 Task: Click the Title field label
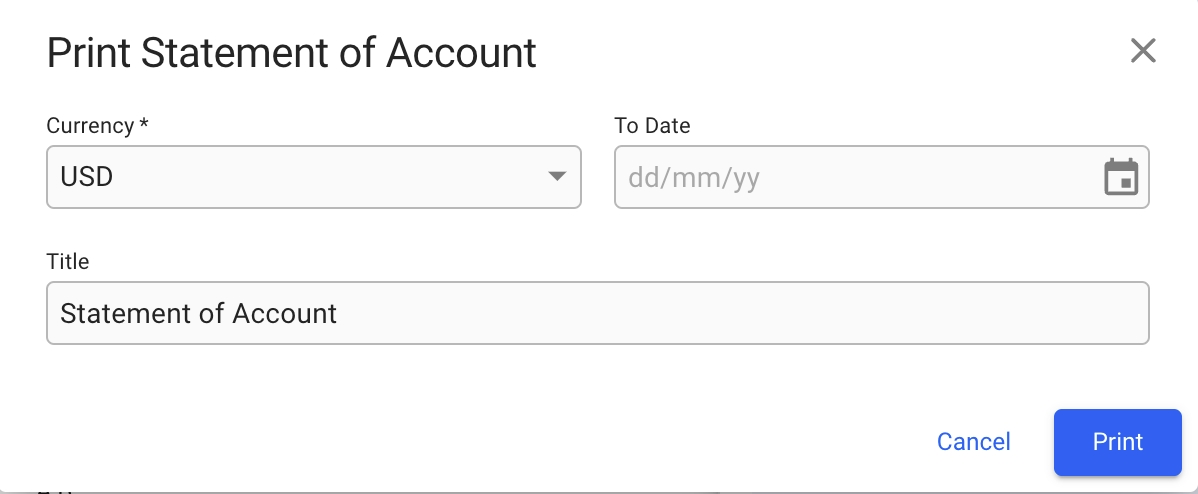[68, 262]
